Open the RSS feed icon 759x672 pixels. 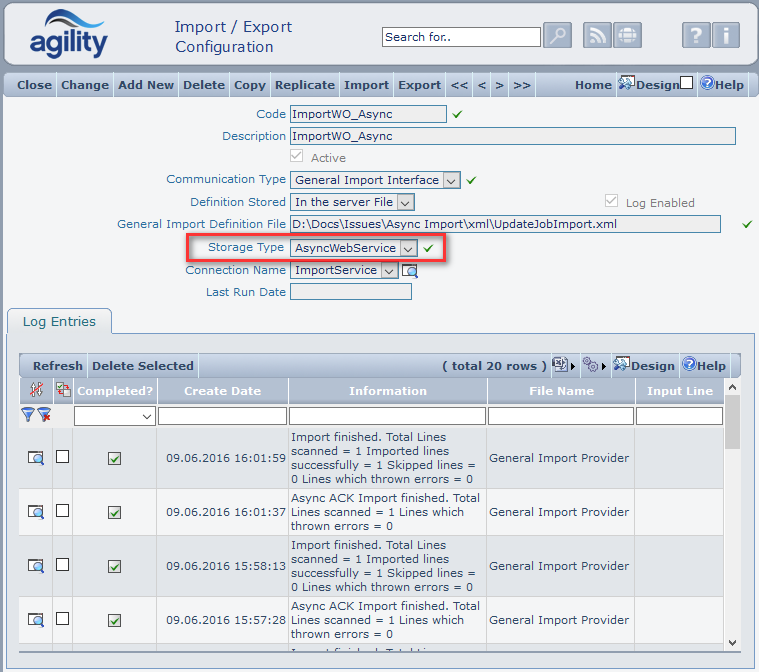pyautogui.click(x=598, y=35)
